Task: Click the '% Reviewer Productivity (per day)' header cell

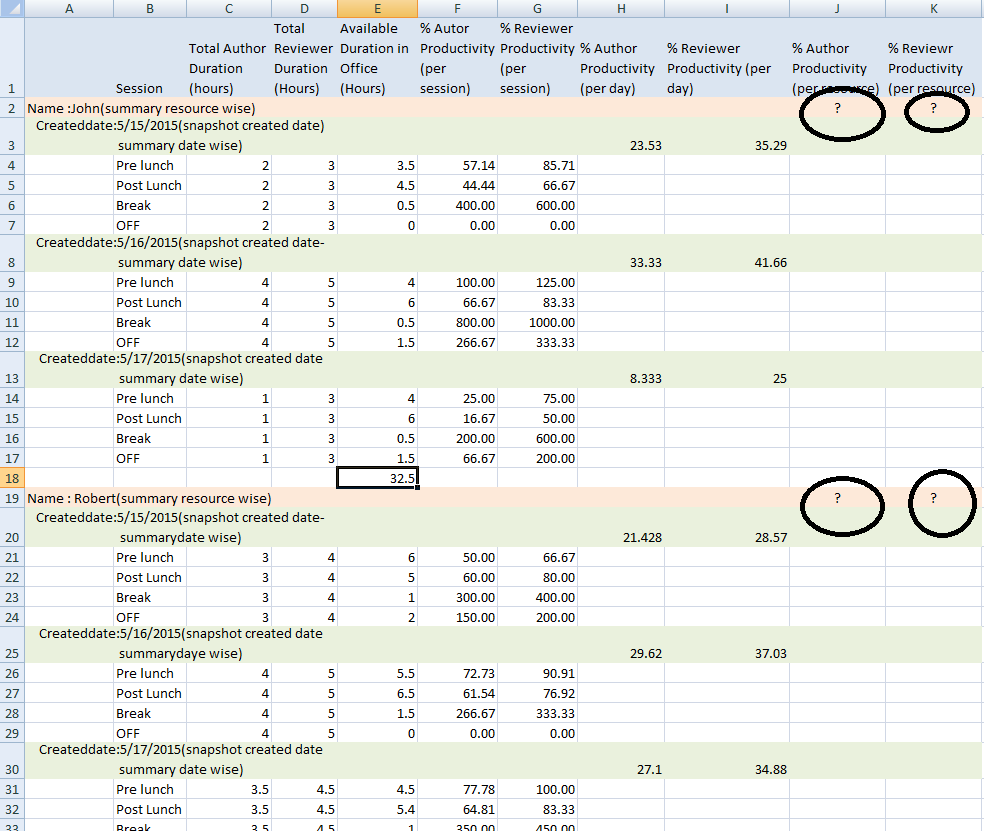Action: point(726,68)
